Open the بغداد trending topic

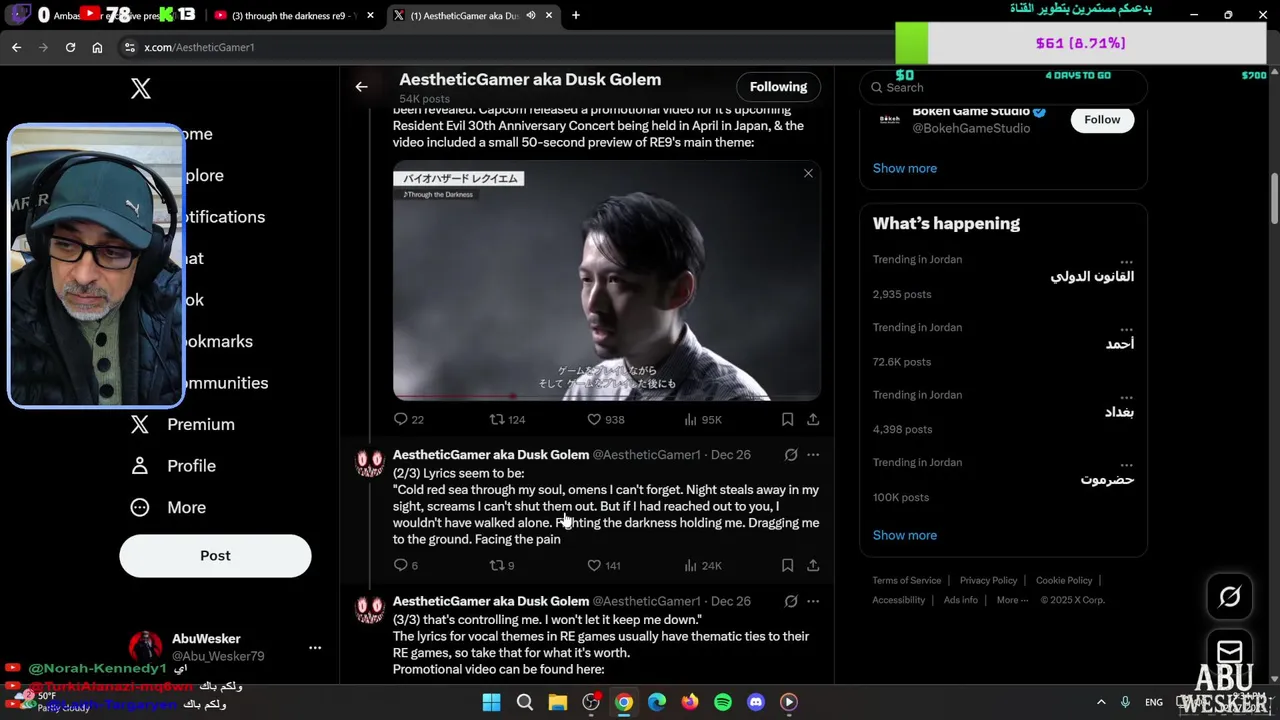click(1003, 411)
